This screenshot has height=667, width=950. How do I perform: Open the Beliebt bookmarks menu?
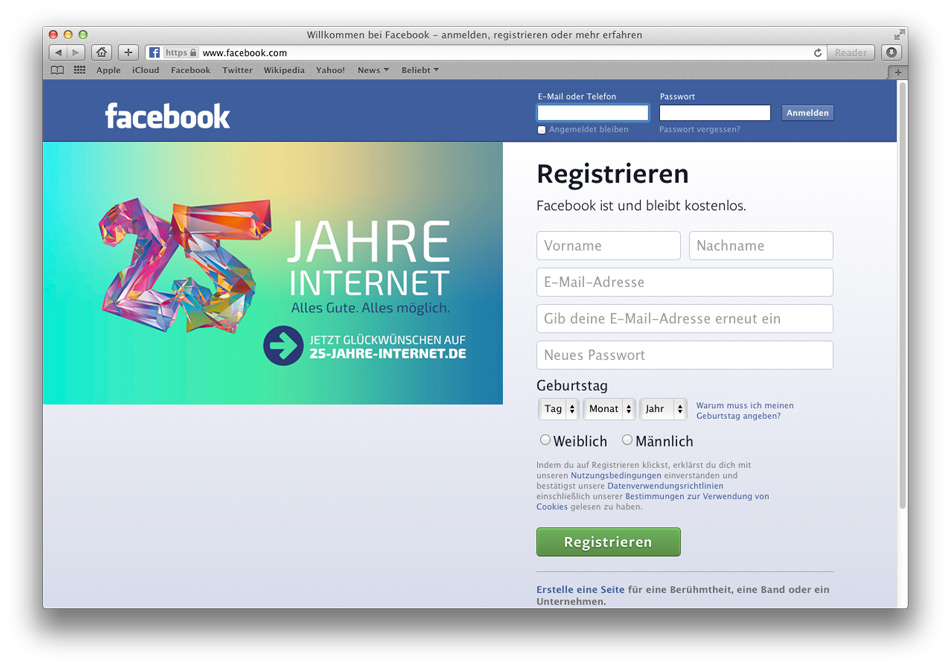[x=417, y=70]
